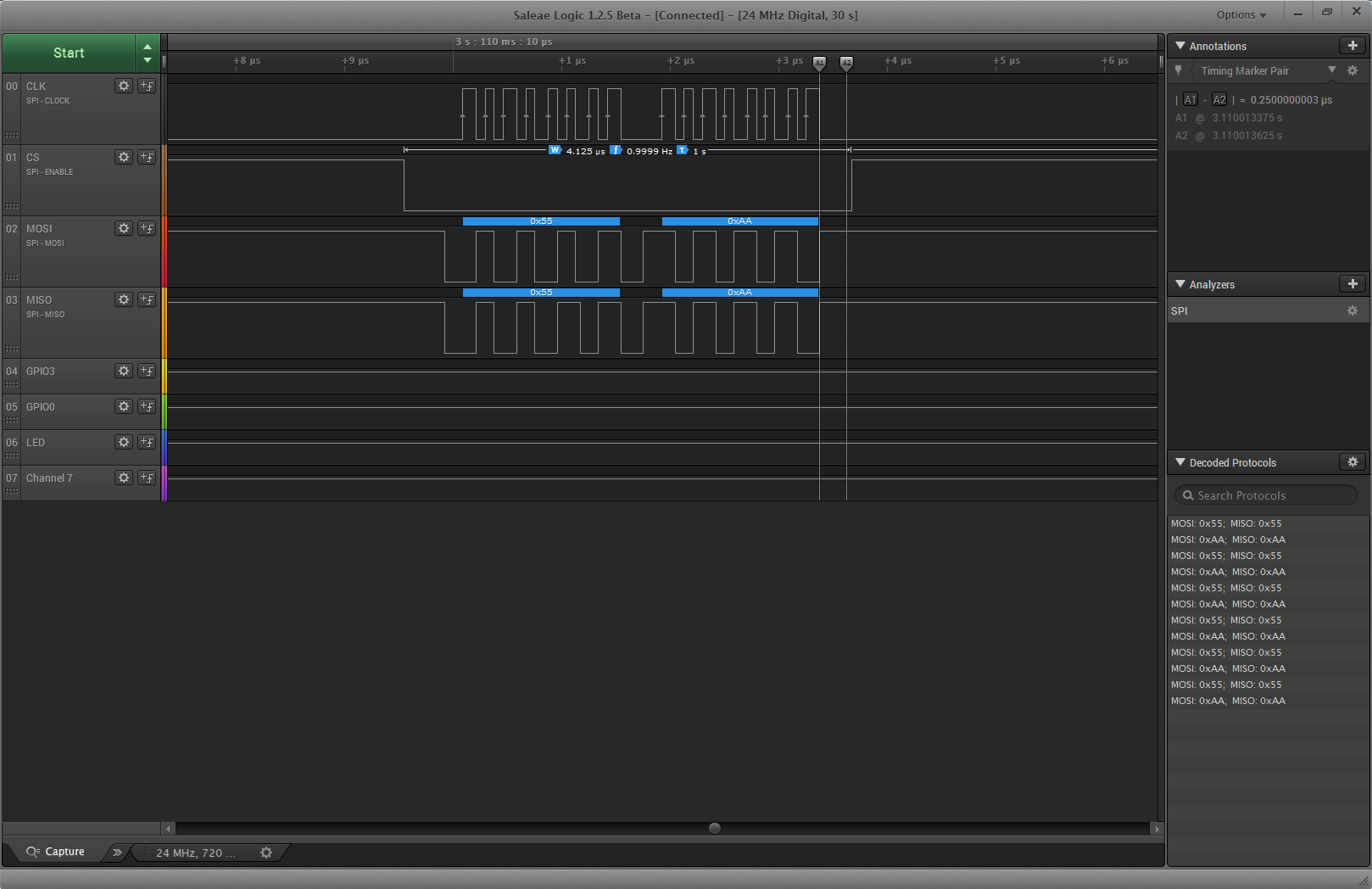Click the scroll left arrow

pos(169,828)
